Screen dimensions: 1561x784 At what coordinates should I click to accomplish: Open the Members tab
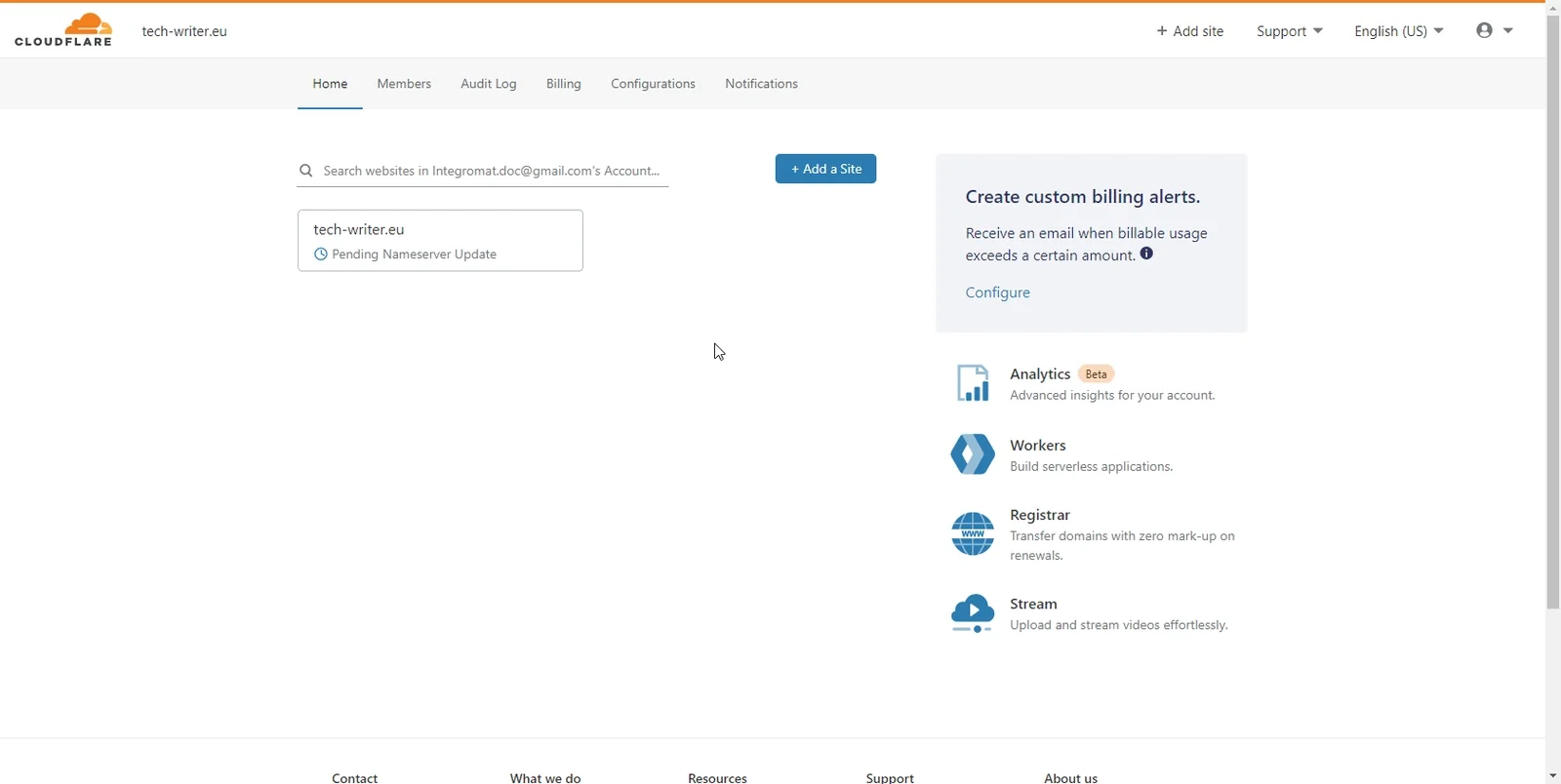404,84
